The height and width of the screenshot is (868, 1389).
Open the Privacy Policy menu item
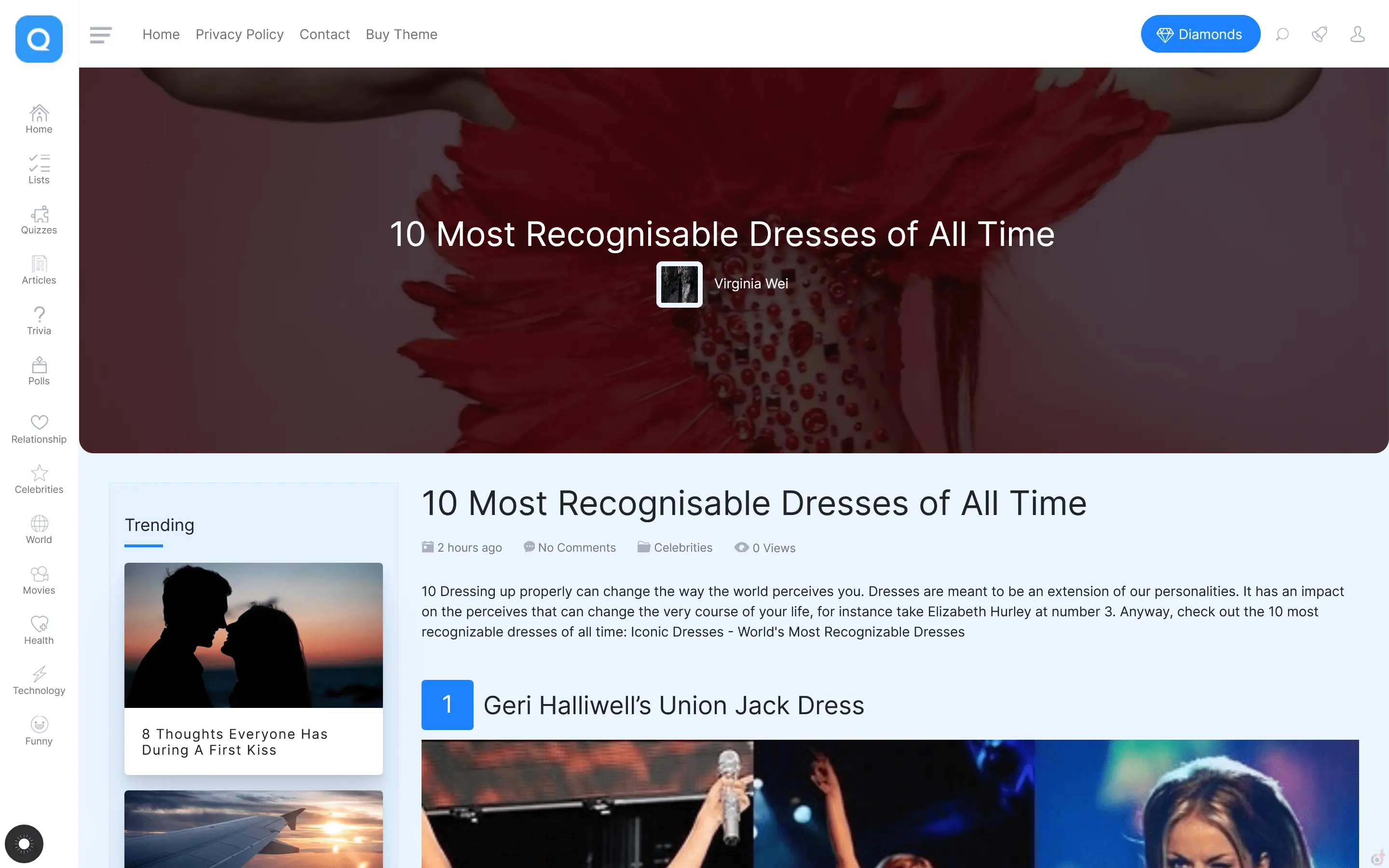[x=239, y=34]
